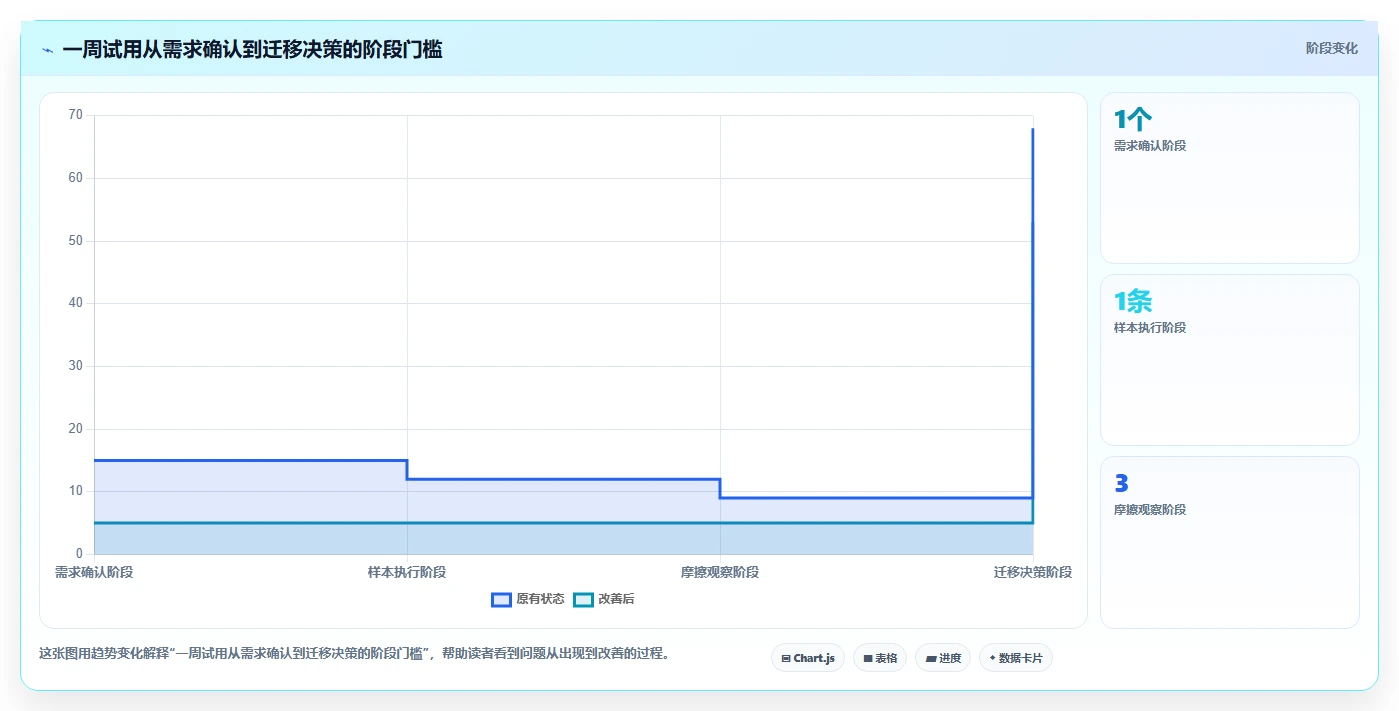Toggle the 原有状态 legend item
This screenshot has width=1399, height=711.
pos(528,599)
